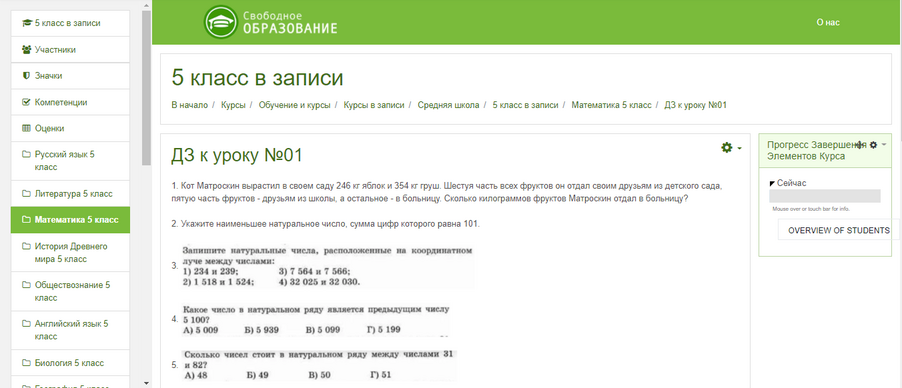Screen dimensions: 902x388
Task: Open 5 класс в записи in sidebar
Action: [70, 23]
